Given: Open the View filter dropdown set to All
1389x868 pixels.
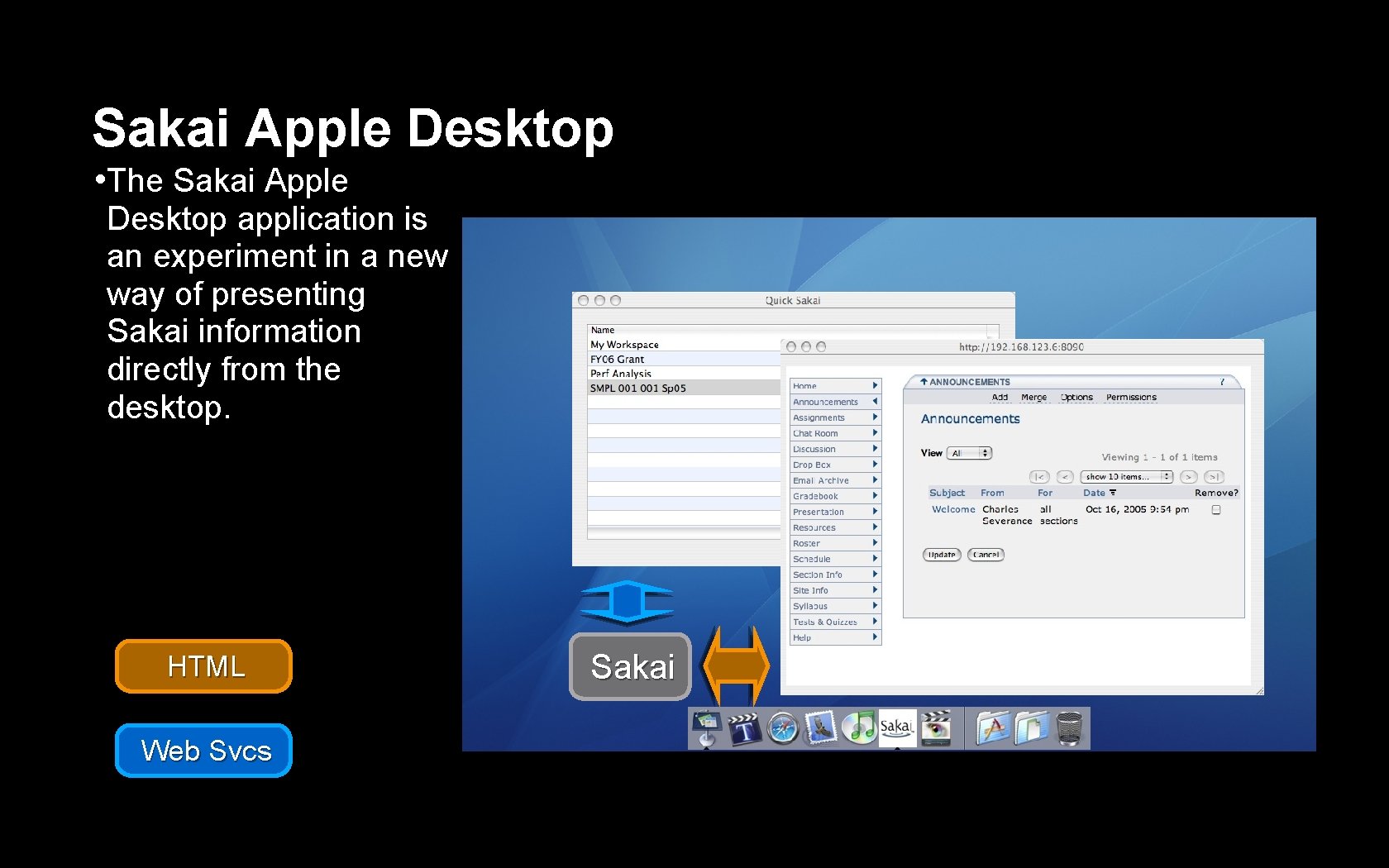Looking at the screenshot, I should point(970,453).
